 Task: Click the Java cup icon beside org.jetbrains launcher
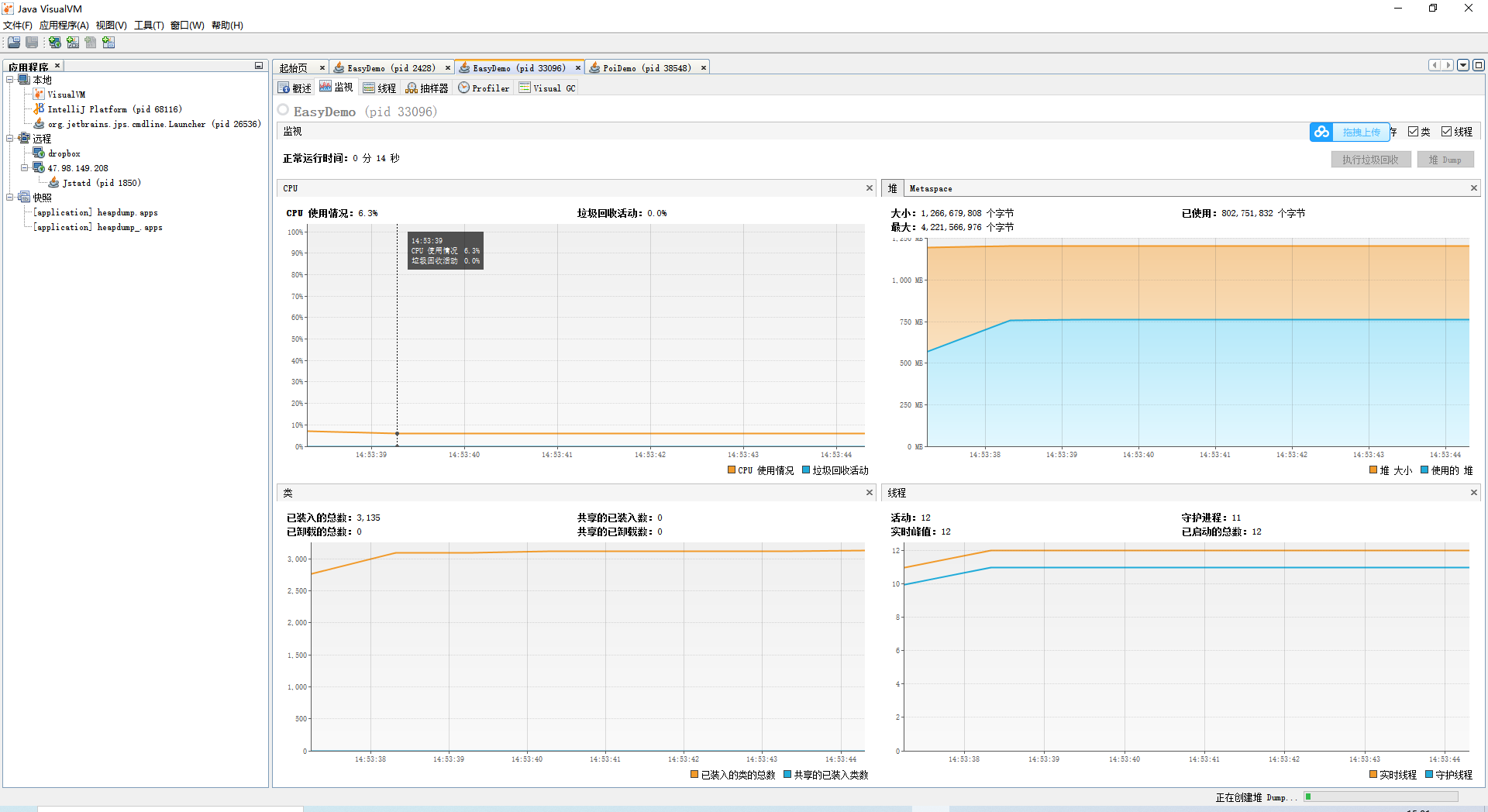pos(39,124)
